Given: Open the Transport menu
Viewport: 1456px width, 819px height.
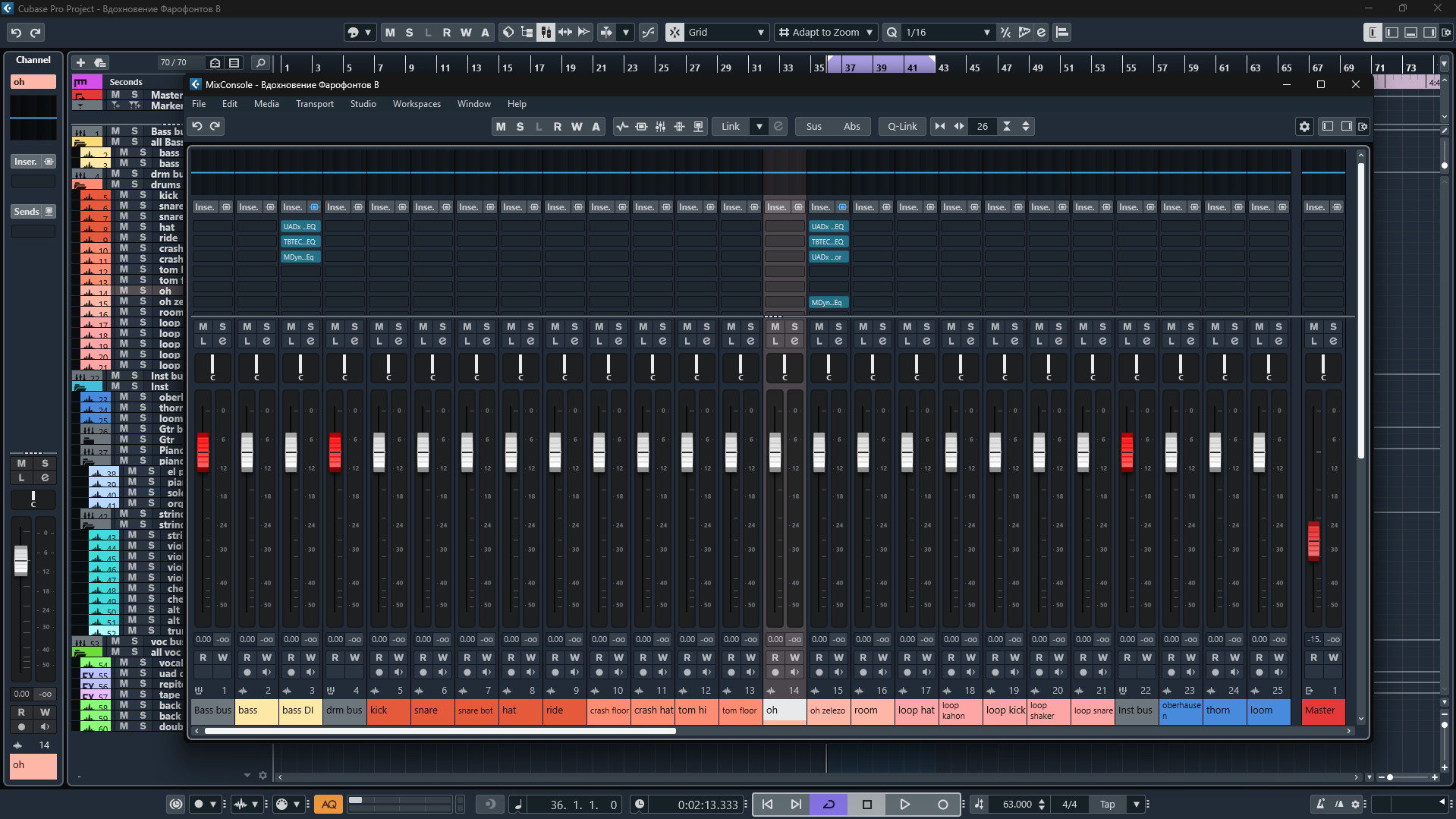Looking at the screenshot, I should (315, 104).
